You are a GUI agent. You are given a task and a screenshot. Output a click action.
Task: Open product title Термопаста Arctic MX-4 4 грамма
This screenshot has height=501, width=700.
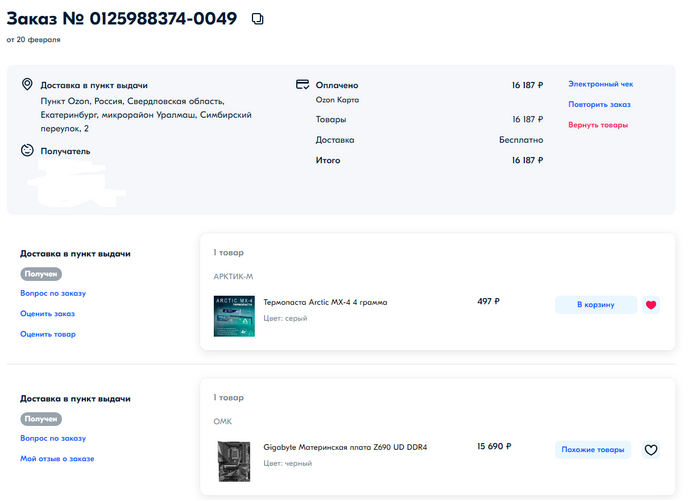tap(325, 302)
